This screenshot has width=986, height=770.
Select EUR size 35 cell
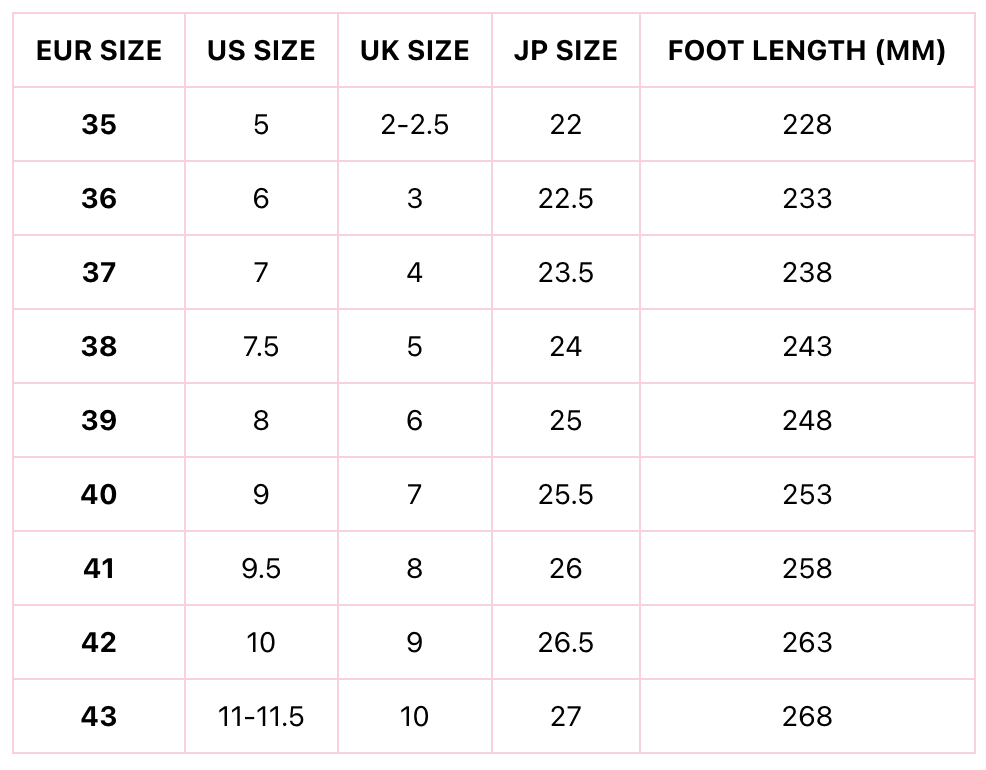99,125
